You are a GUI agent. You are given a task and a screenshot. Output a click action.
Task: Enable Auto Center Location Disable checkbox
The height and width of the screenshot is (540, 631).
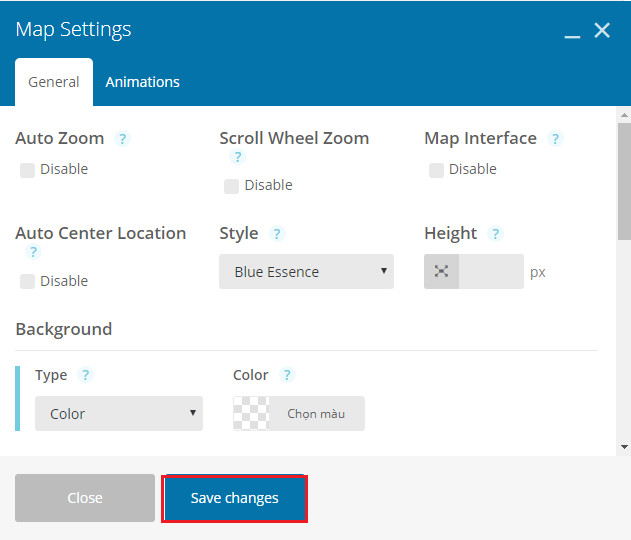tap(27, 281)
